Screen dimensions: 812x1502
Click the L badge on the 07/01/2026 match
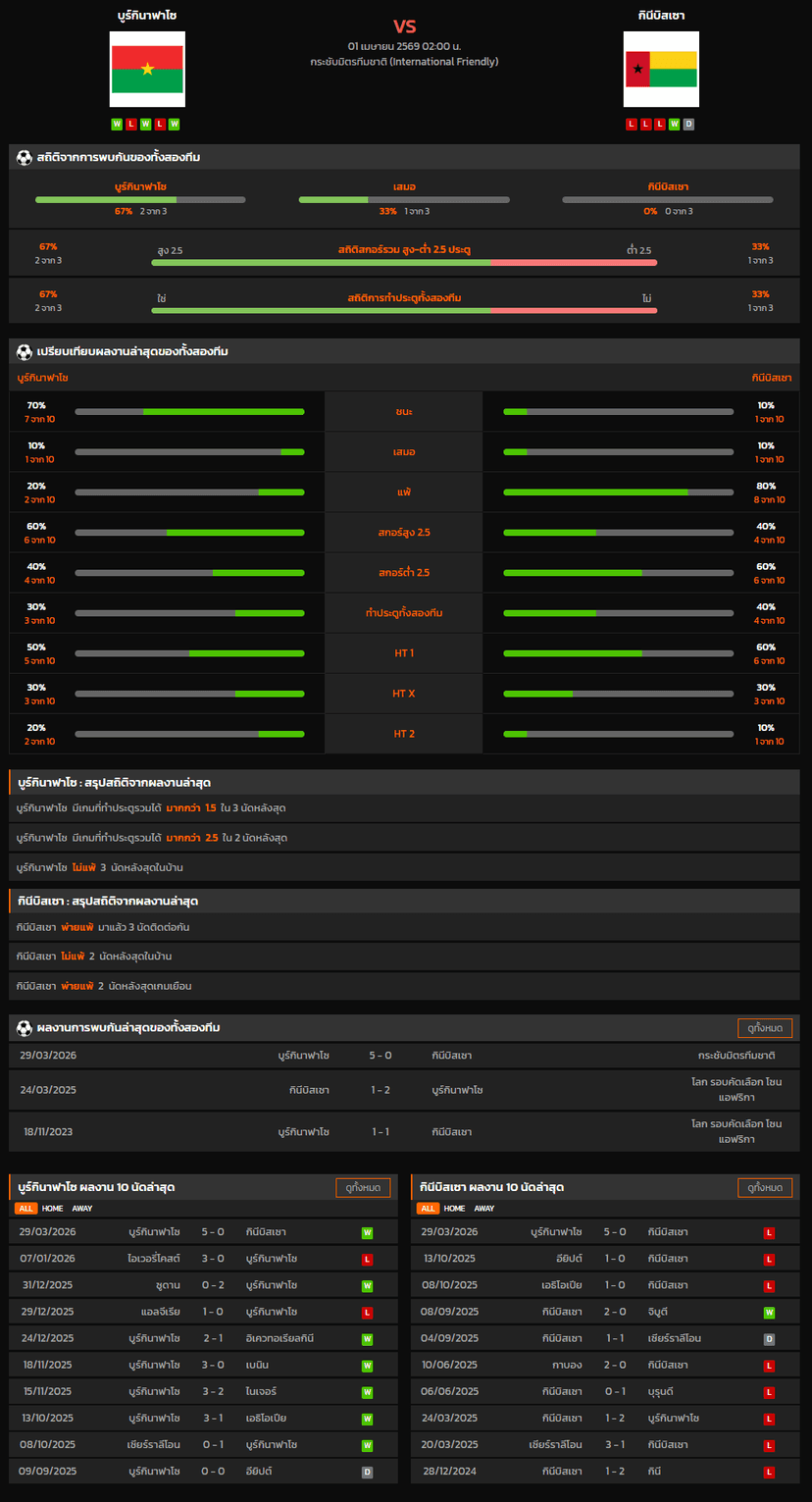367,1259
